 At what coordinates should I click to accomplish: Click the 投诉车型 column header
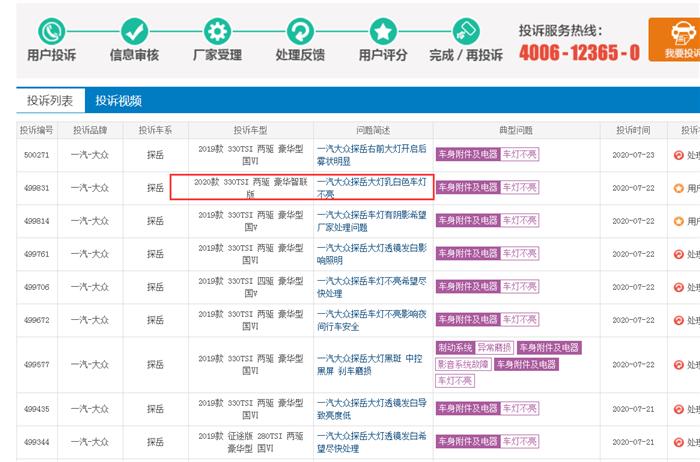(250, 130)
